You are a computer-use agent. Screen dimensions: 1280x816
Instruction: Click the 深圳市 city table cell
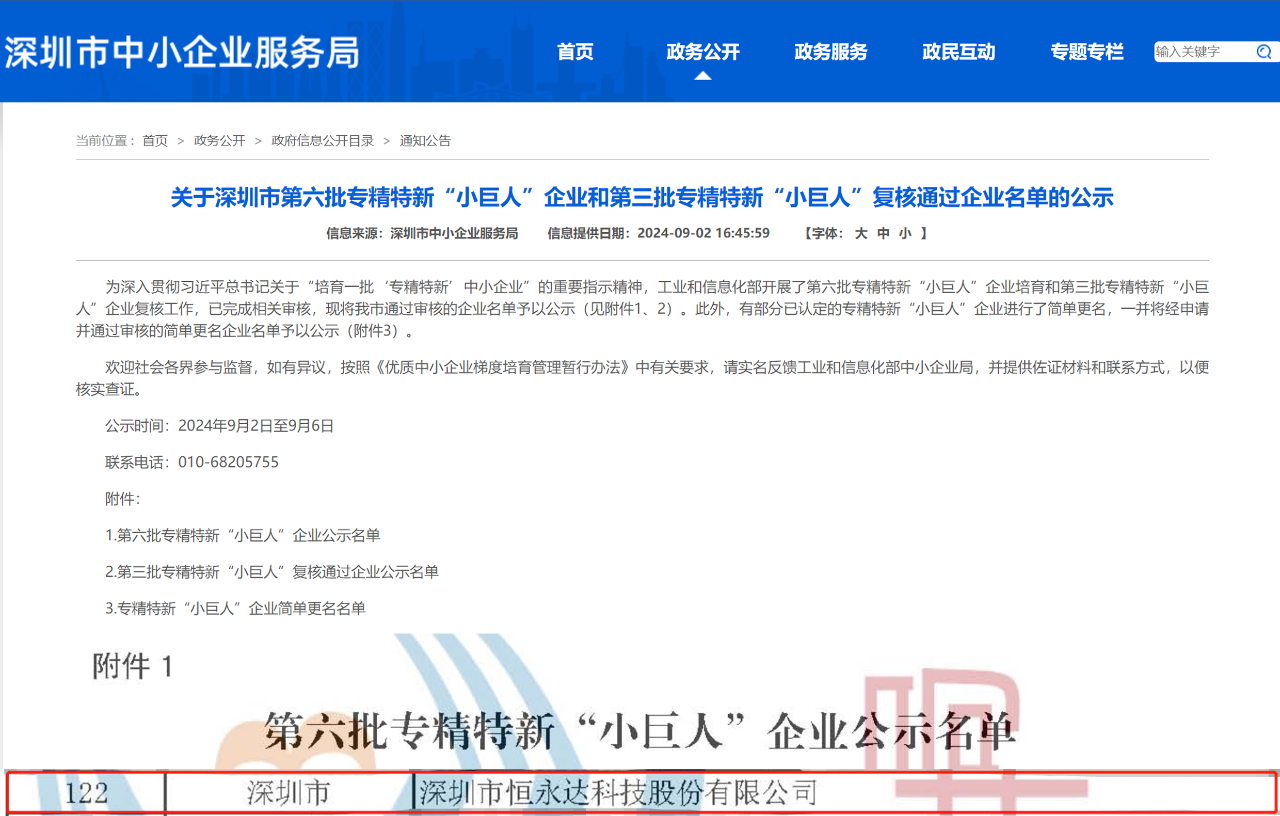tap(289, 794)
